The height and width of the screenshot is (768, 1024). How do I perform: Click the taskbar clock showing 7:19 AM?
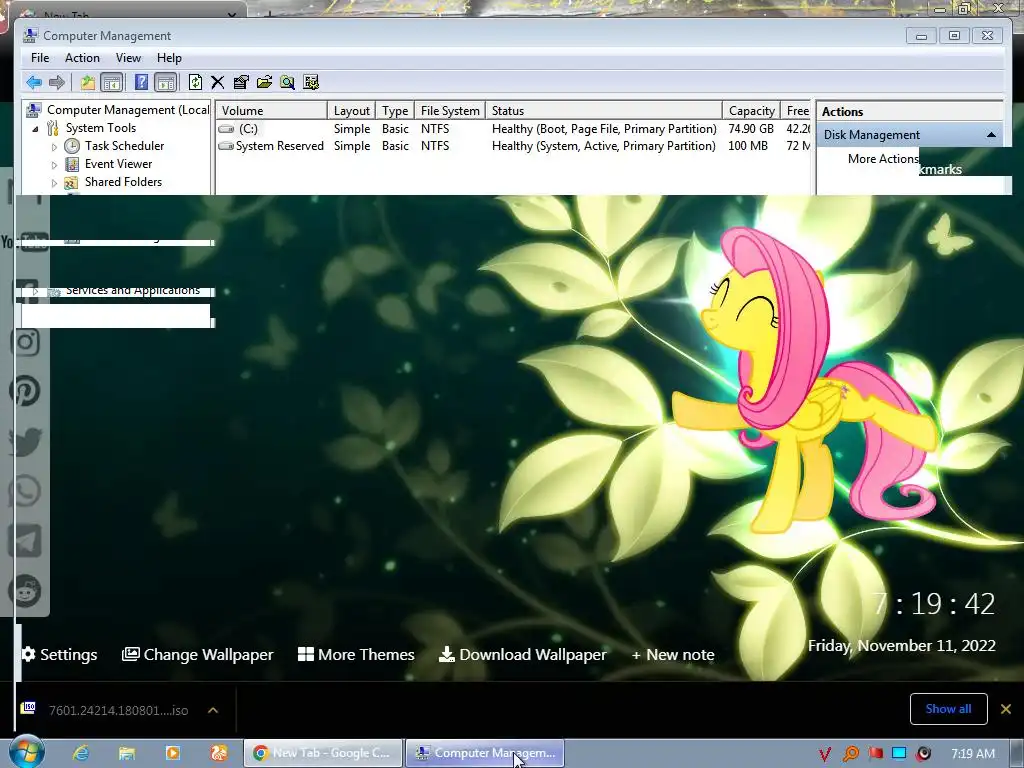point(973,753)
